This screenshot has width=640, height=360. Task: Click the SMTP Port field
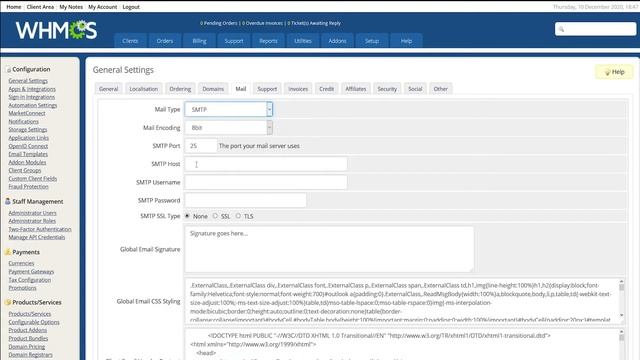pyautogui.click(x=201, y=146)
